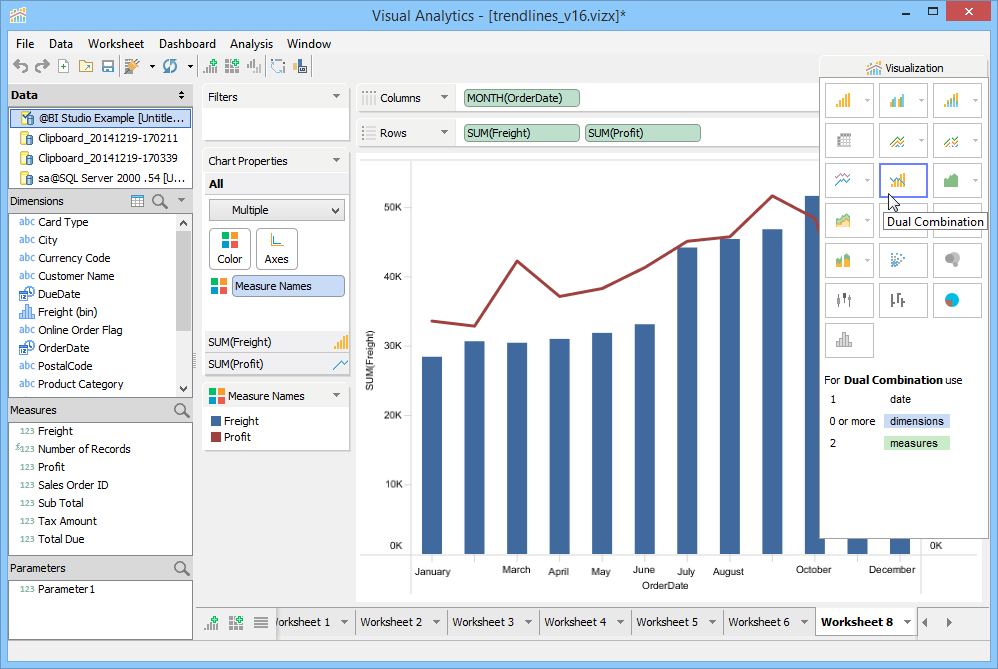This screenshot has height=669, width=998.
Task: Click the list icon in the bottom tab bar
Action: [261, 623]
